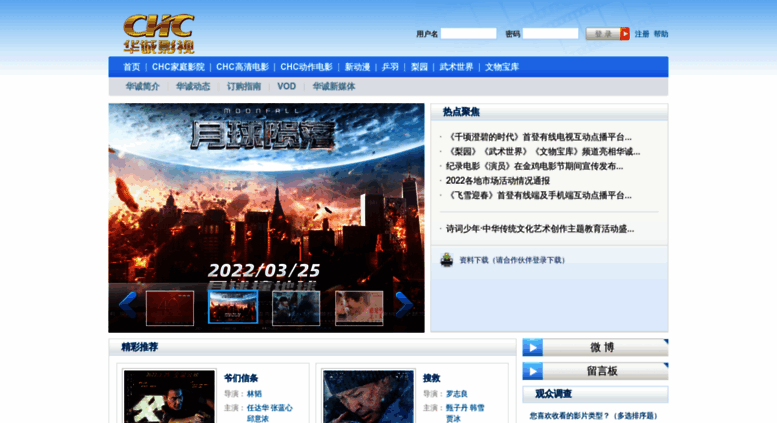Open the 帮助 help link

point(661,34)
